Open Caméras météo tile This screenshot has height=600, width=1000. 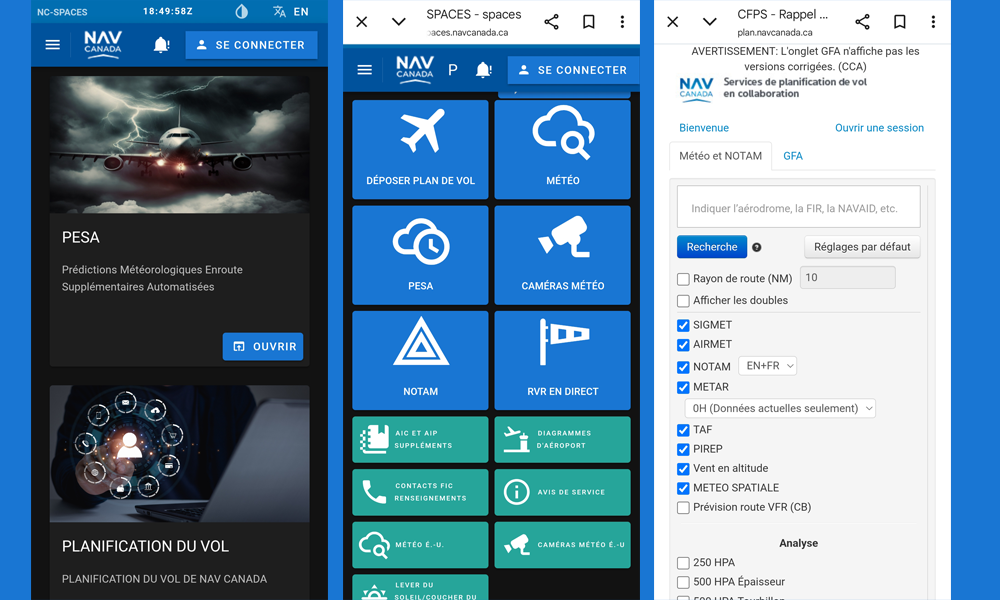pos(562,255)
